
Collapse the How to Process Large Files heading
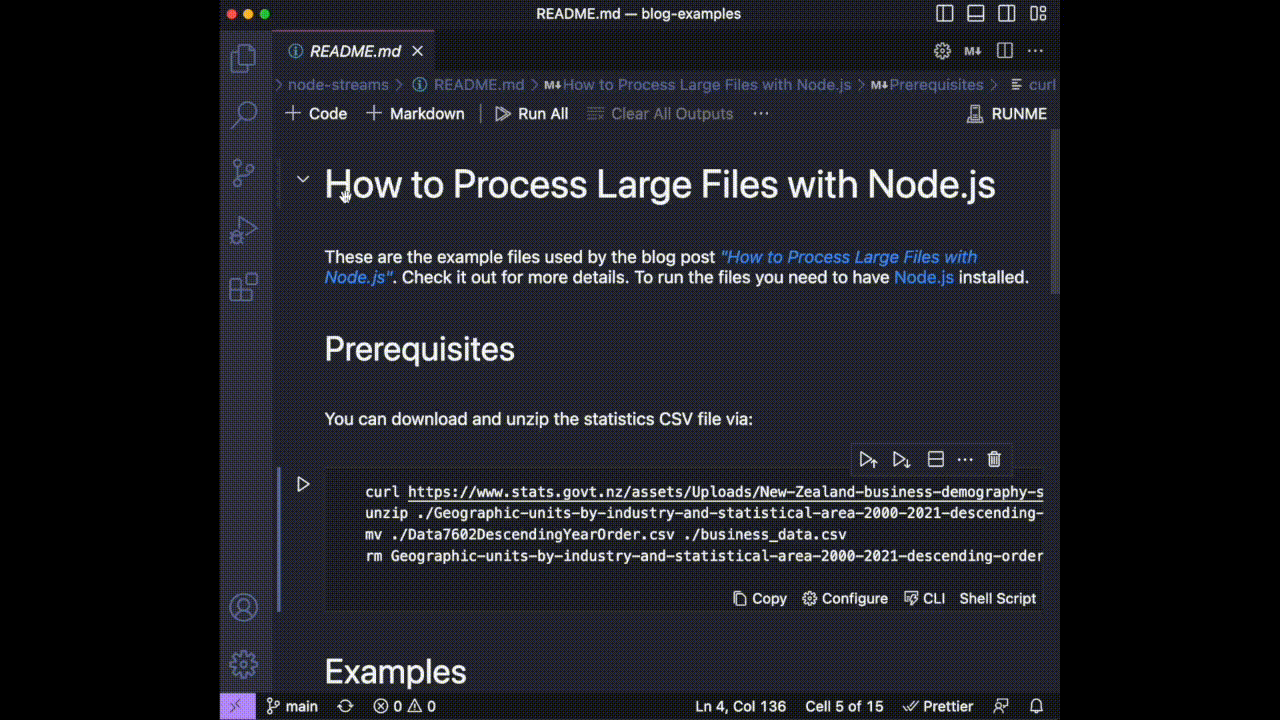pos(302,180)
